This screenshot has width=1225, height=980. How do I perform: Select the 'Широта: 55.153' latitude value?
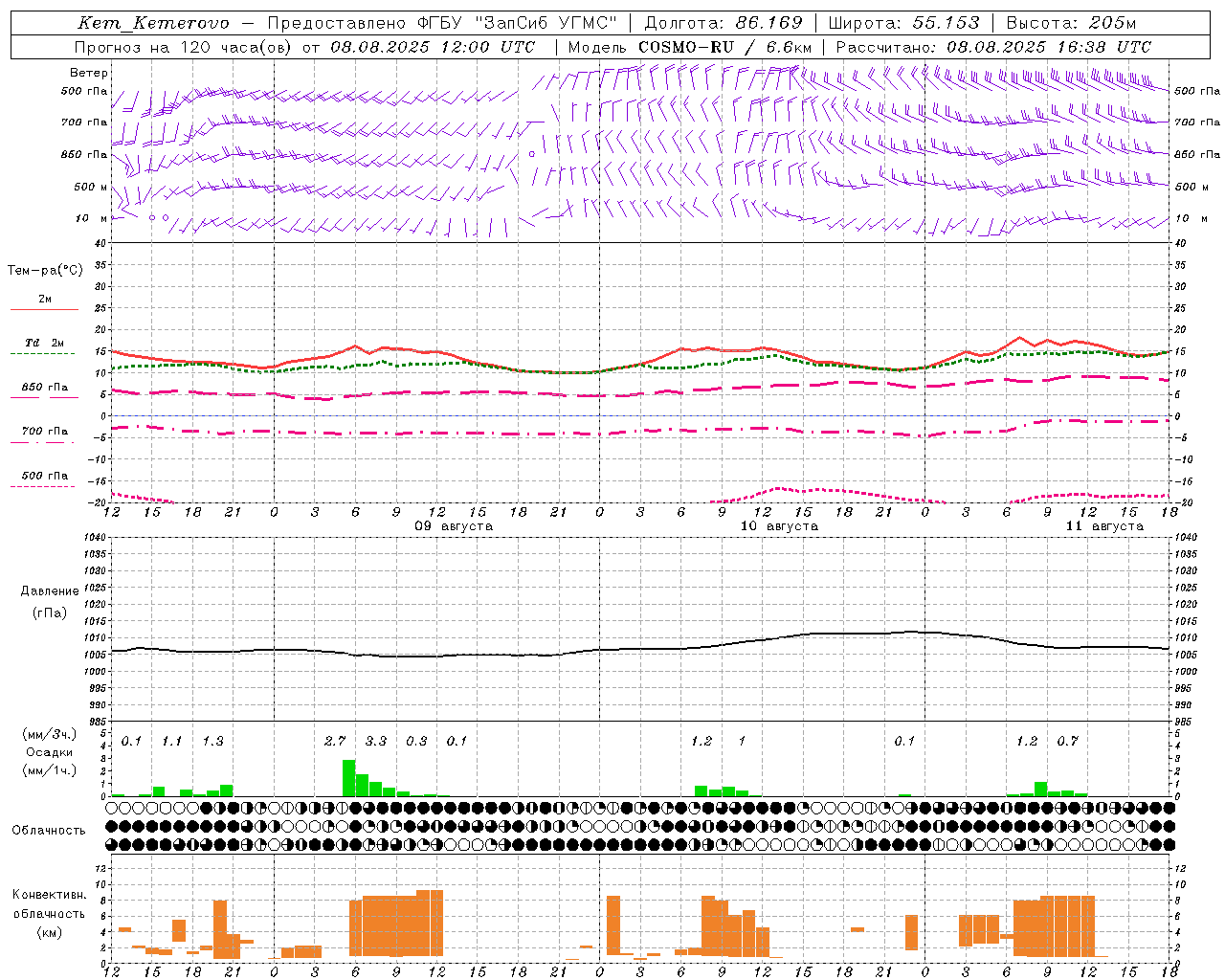click(904, 23)
